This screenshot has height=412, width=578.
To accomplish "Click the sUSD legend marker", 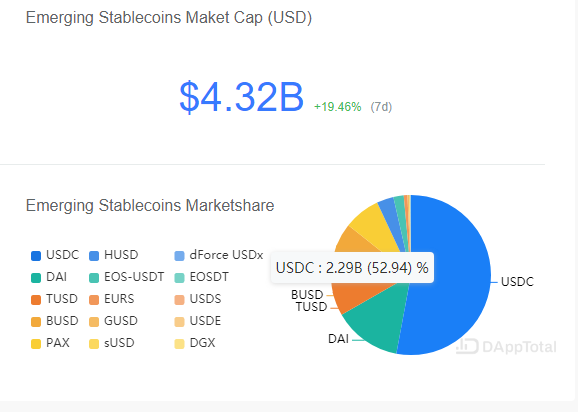I will click(94, 344).
